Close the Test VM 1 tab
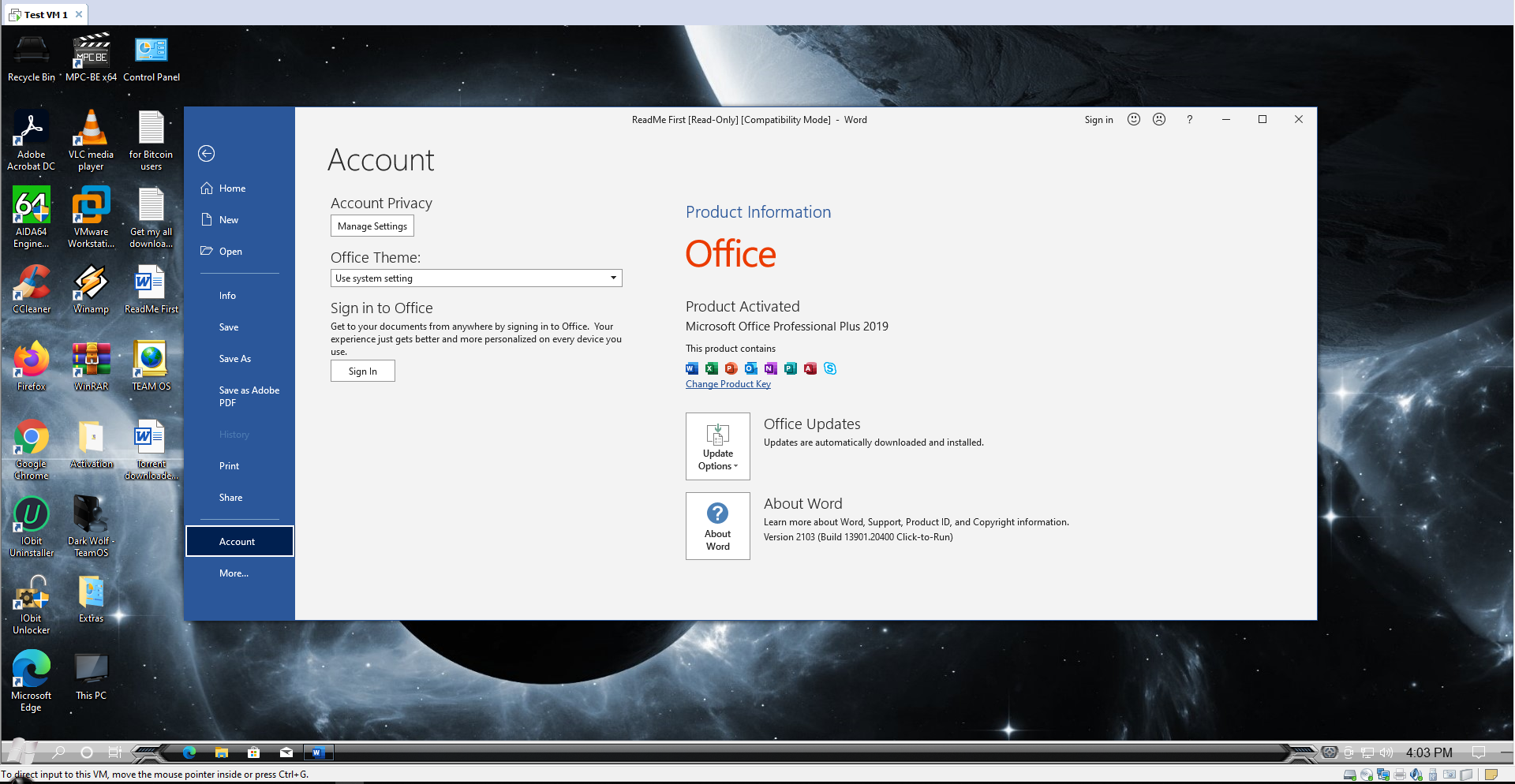Viewport: 1515px width, 784px height. point(79,14)
